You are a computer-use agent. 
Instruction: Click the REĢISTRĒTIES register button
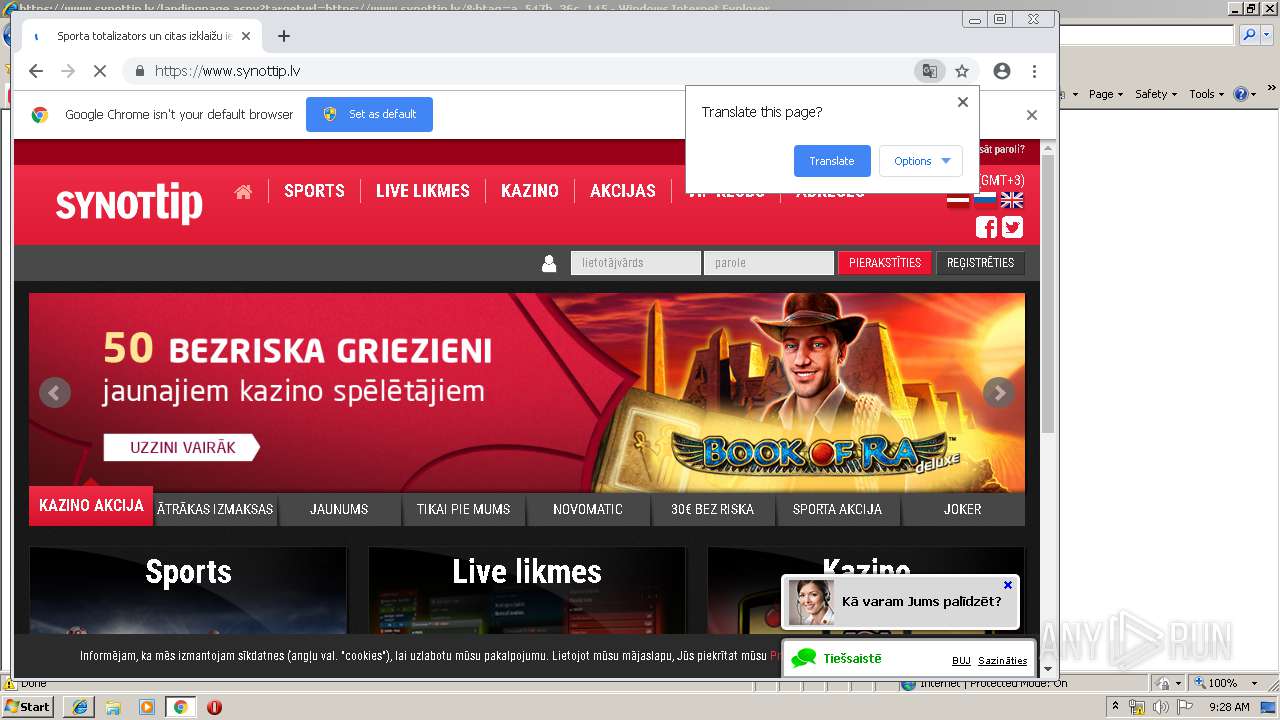click(x=980, y=263)
